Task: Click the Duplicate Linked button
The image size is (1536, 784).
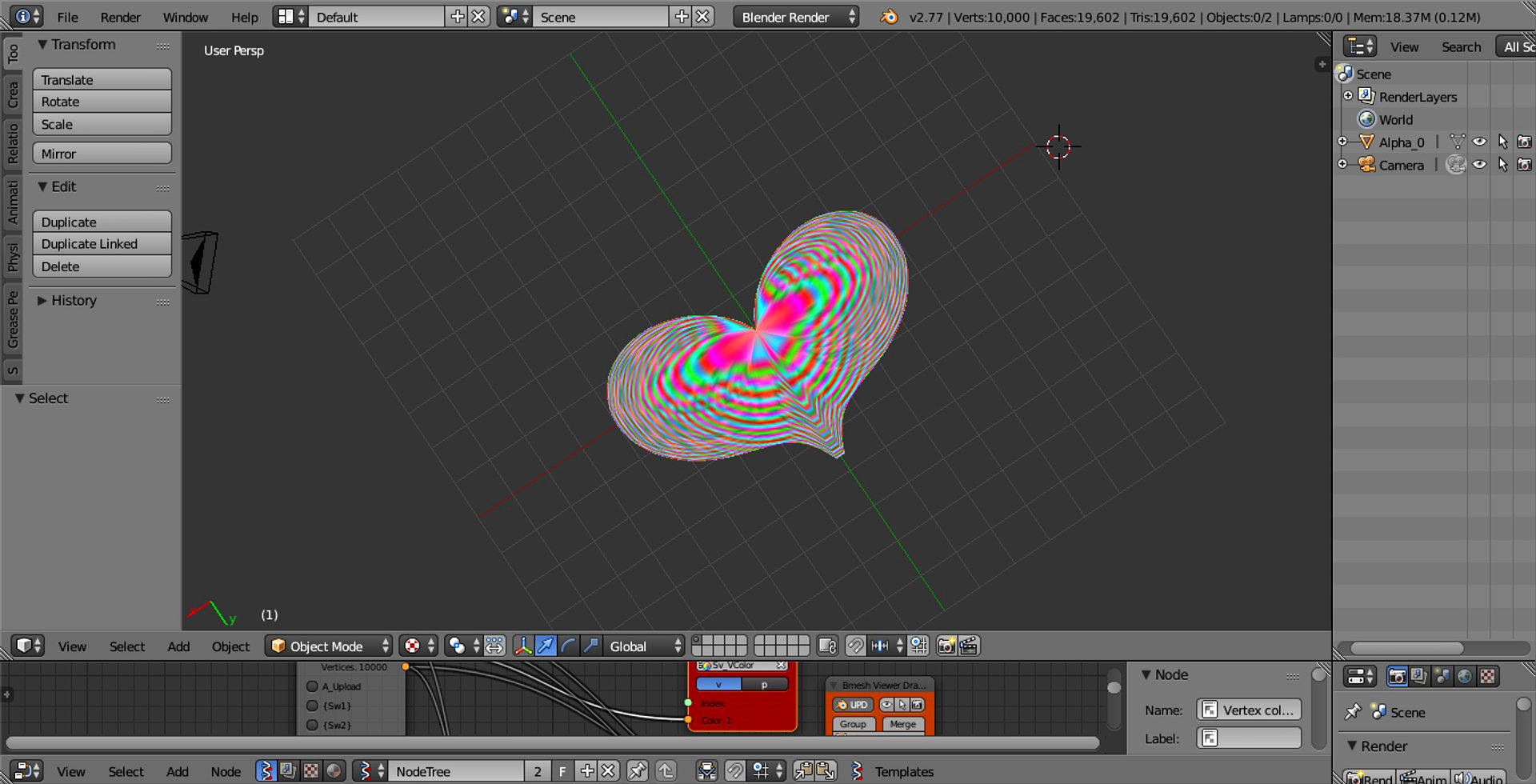Action: click(102, 244)
